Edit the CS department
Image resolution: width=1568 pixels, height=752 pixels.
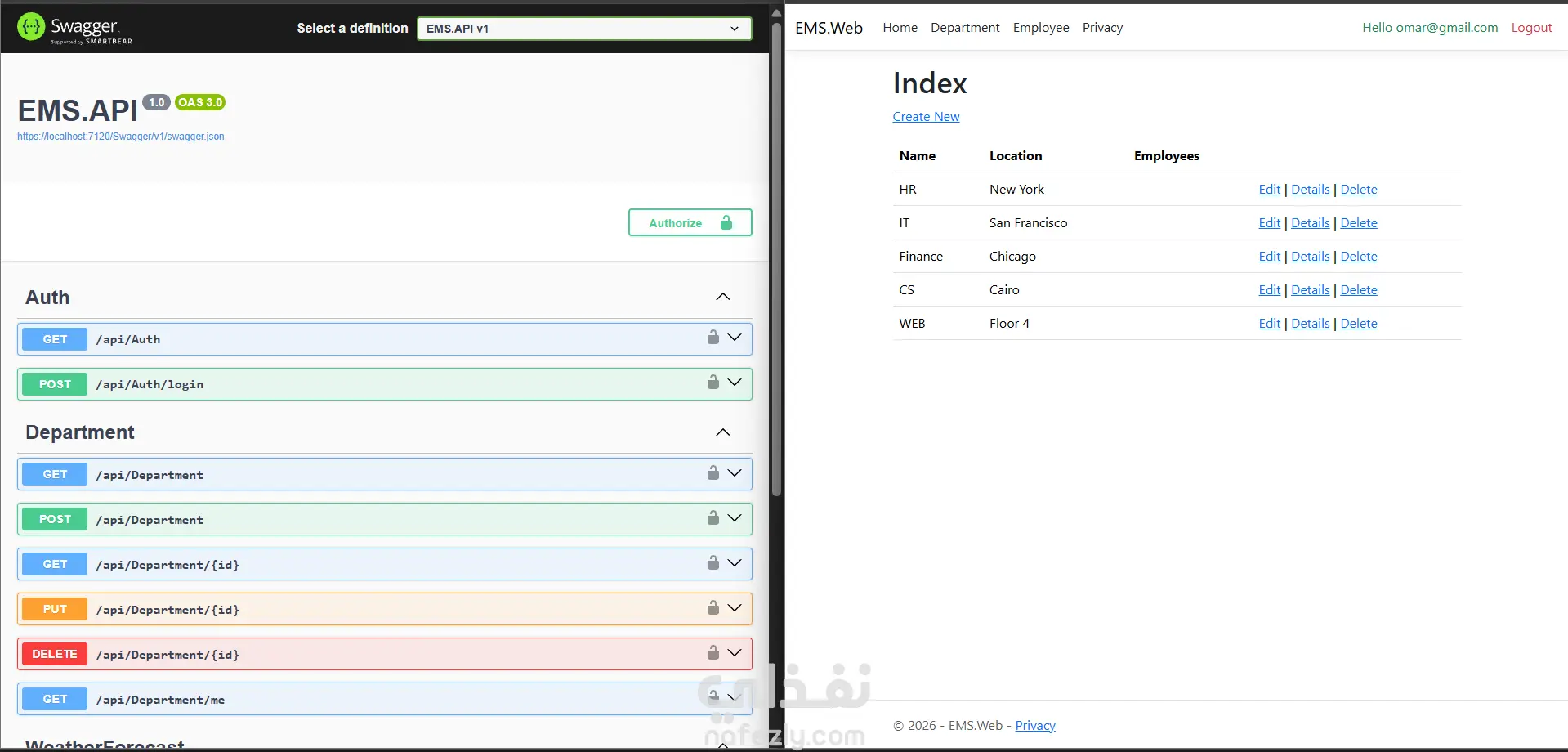coord(1269,290)
